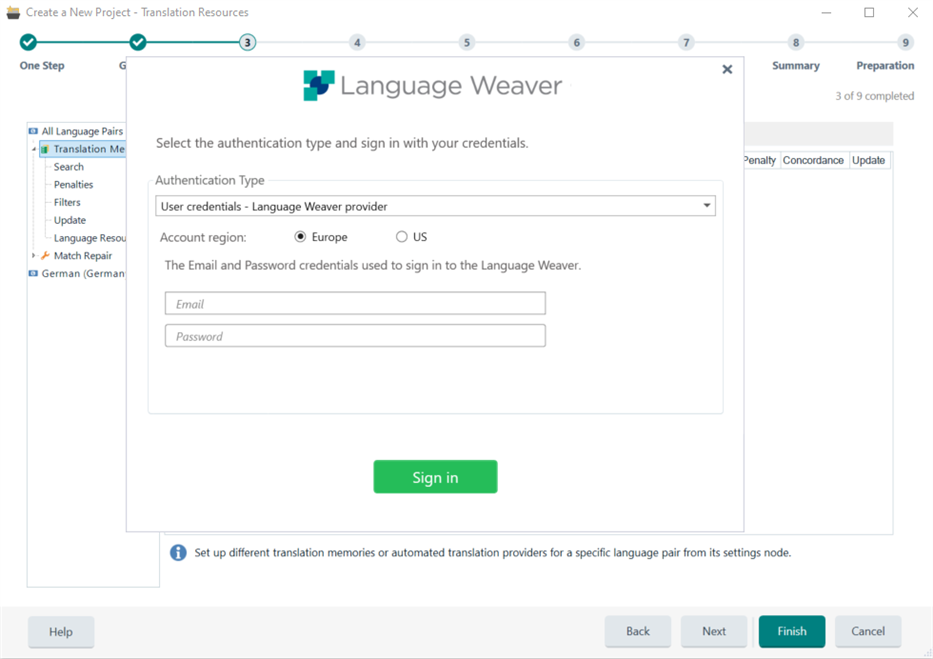This screenshot has height=659, width=933.
Task: Click the green Sign in button
Action: pyautogui.click(x=436, y=476)
